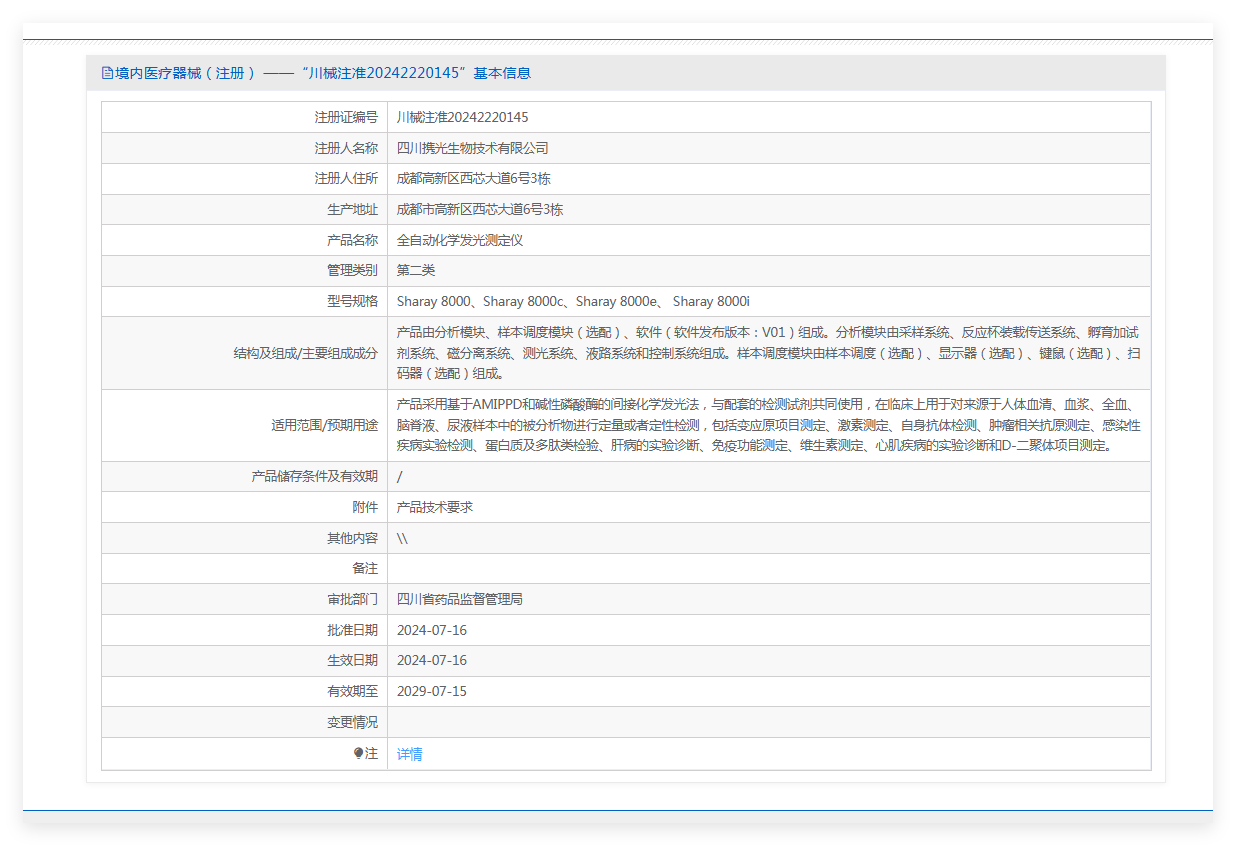Click the 生产地址 label
This screenshot has width=1236, height=846.
[x=353, y=210]
